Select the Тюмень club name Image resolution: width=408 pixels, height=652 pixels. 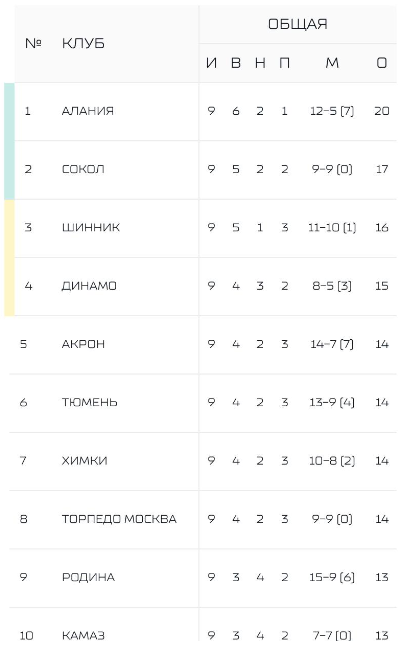point(89,403)
